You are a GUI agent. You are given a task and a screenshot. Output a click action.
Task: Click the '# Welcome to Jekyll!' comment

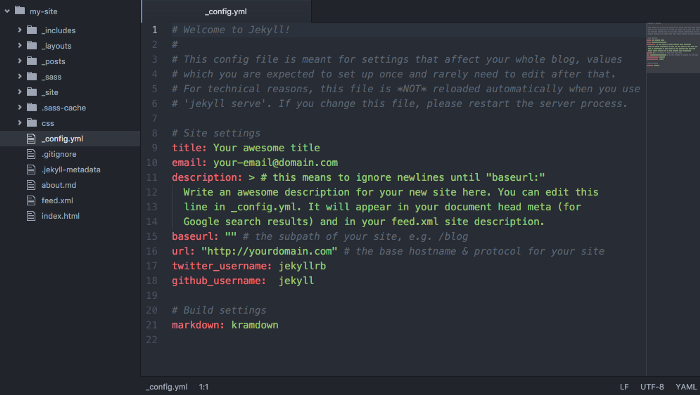coord(231,30)
